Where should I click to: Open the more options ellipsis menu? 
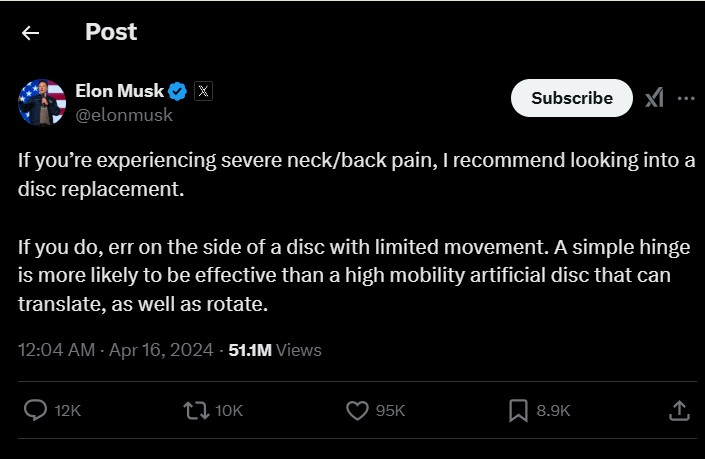pos(686,98)
